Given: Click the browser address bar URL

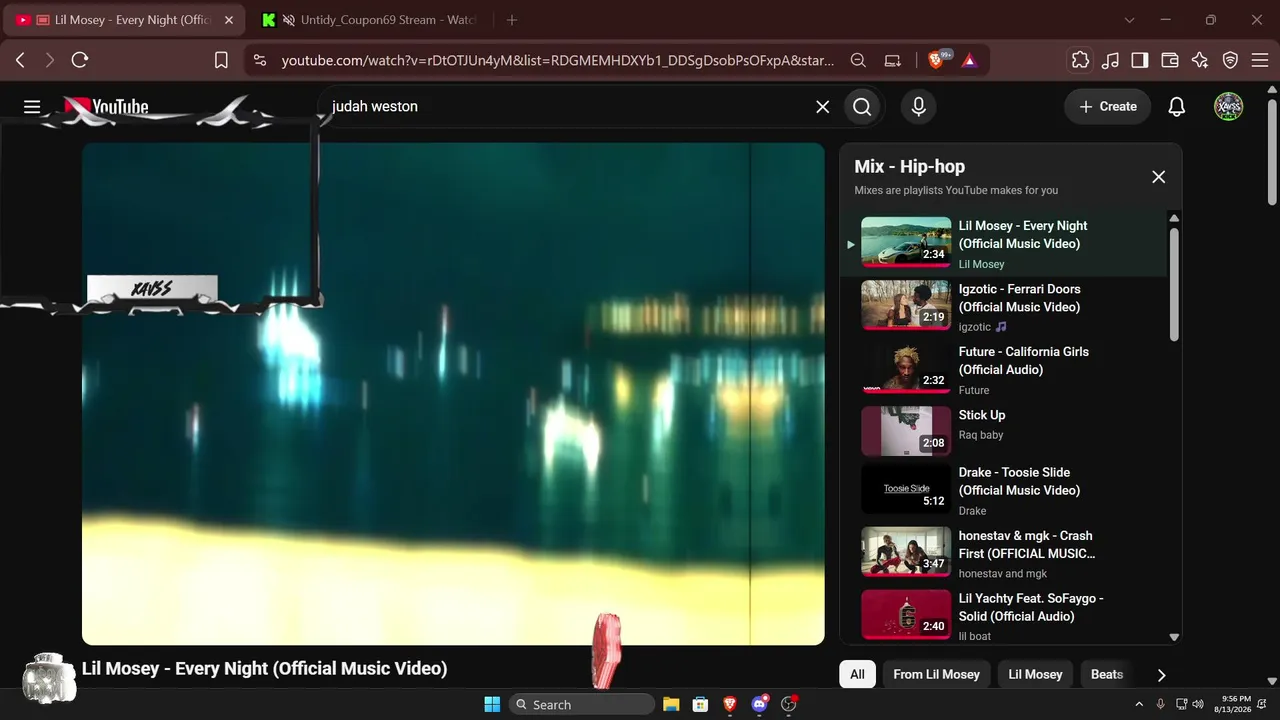Looking at the screenshot, I should 557,60.
